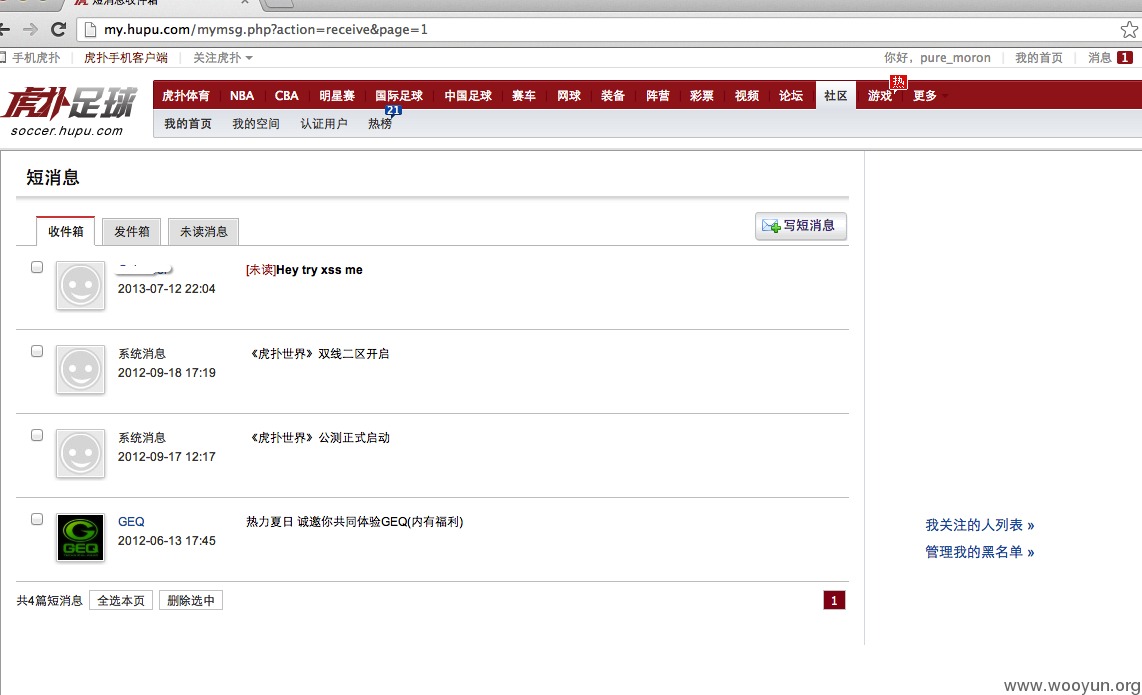This screenshot has height=695, width=1142.
Task: Click the red message count badge
Action: coord(1125,58)
